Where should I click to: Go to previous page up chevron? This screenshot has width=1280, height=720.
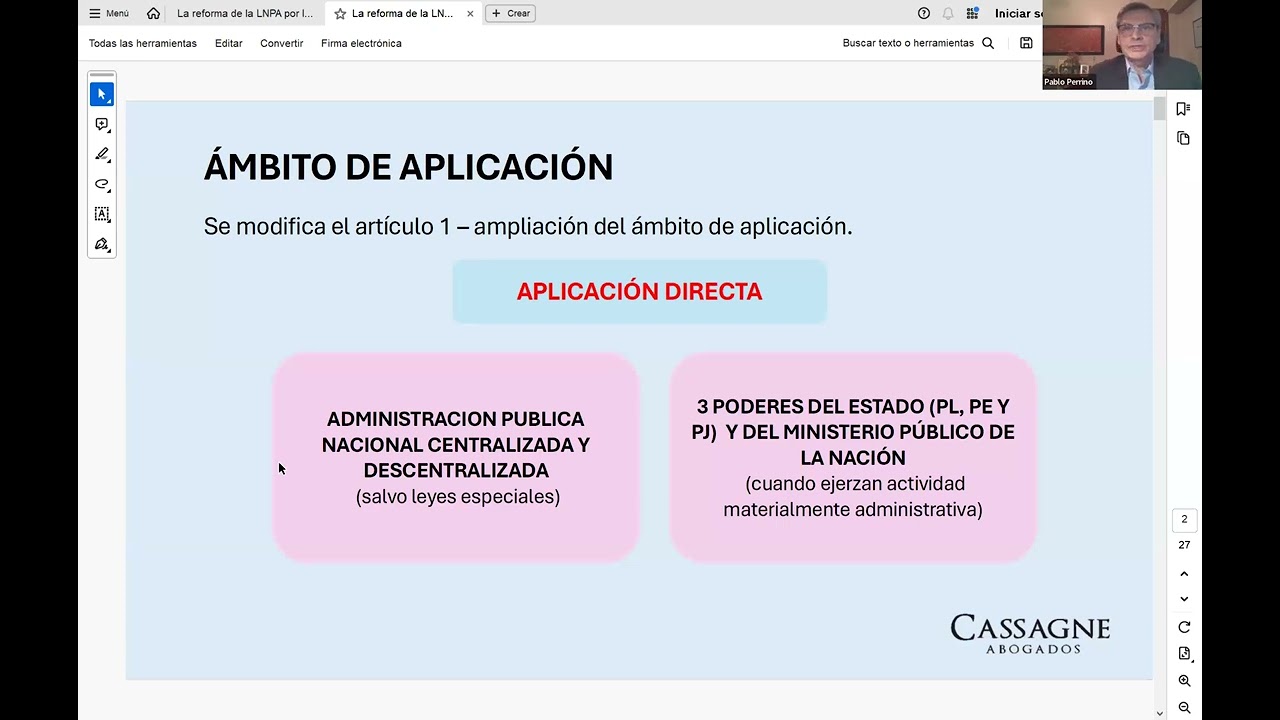[x=1184, y=574]
